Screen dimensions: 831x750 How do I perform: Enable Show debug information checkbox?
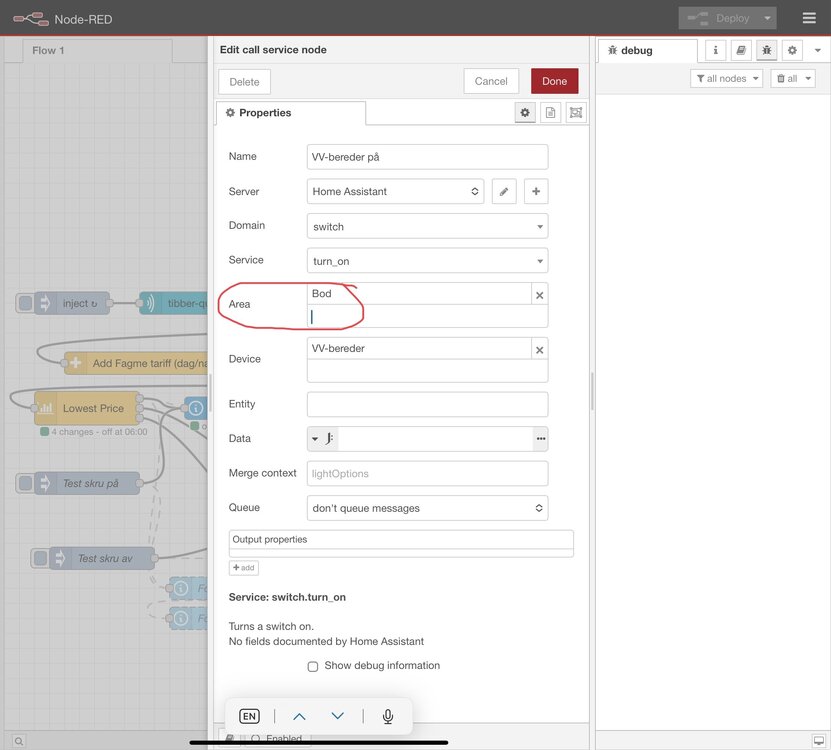pos(313,666)
